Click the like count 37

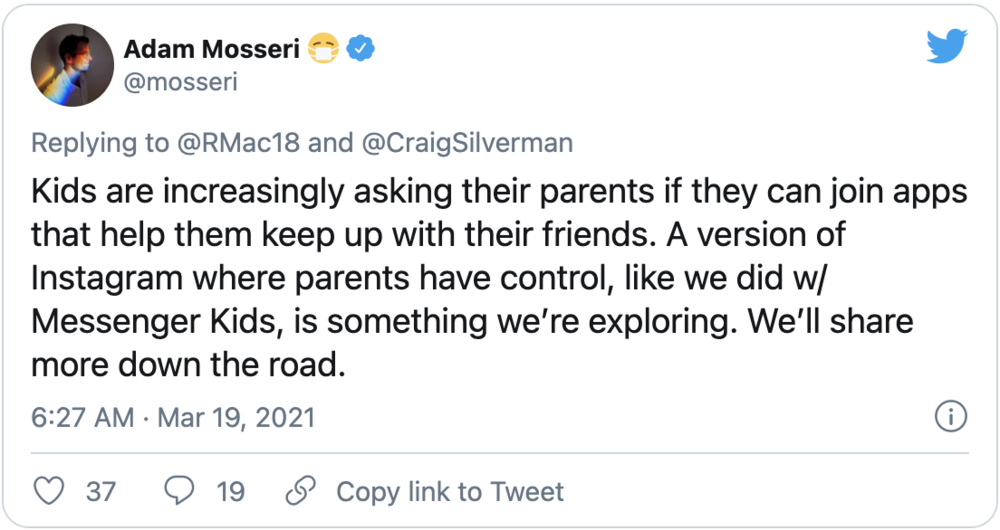(100, 492)
